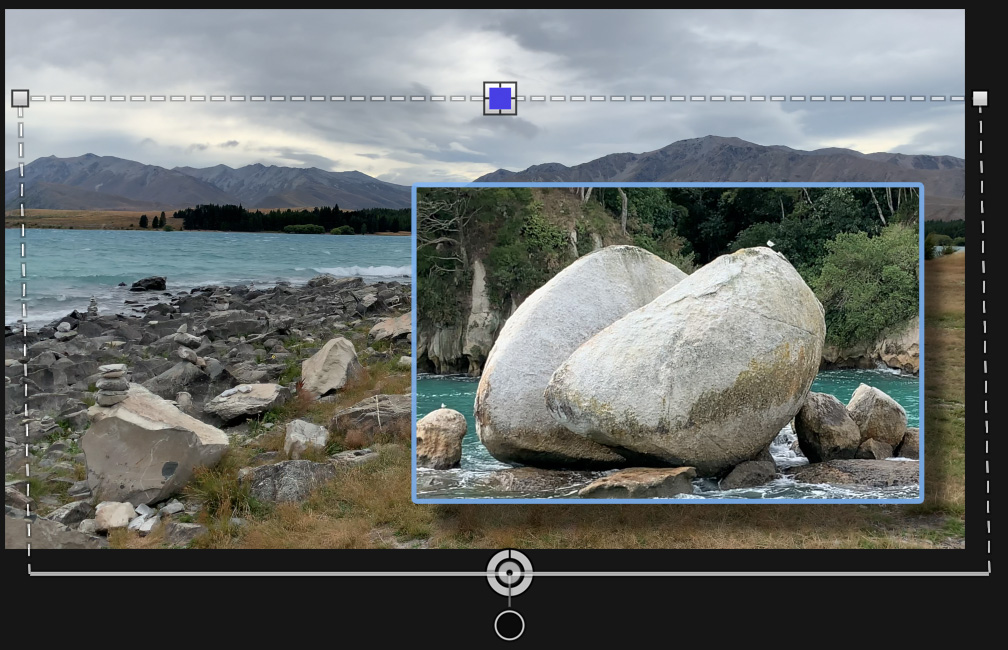Click the blue square handle at top center

point(500,98)
